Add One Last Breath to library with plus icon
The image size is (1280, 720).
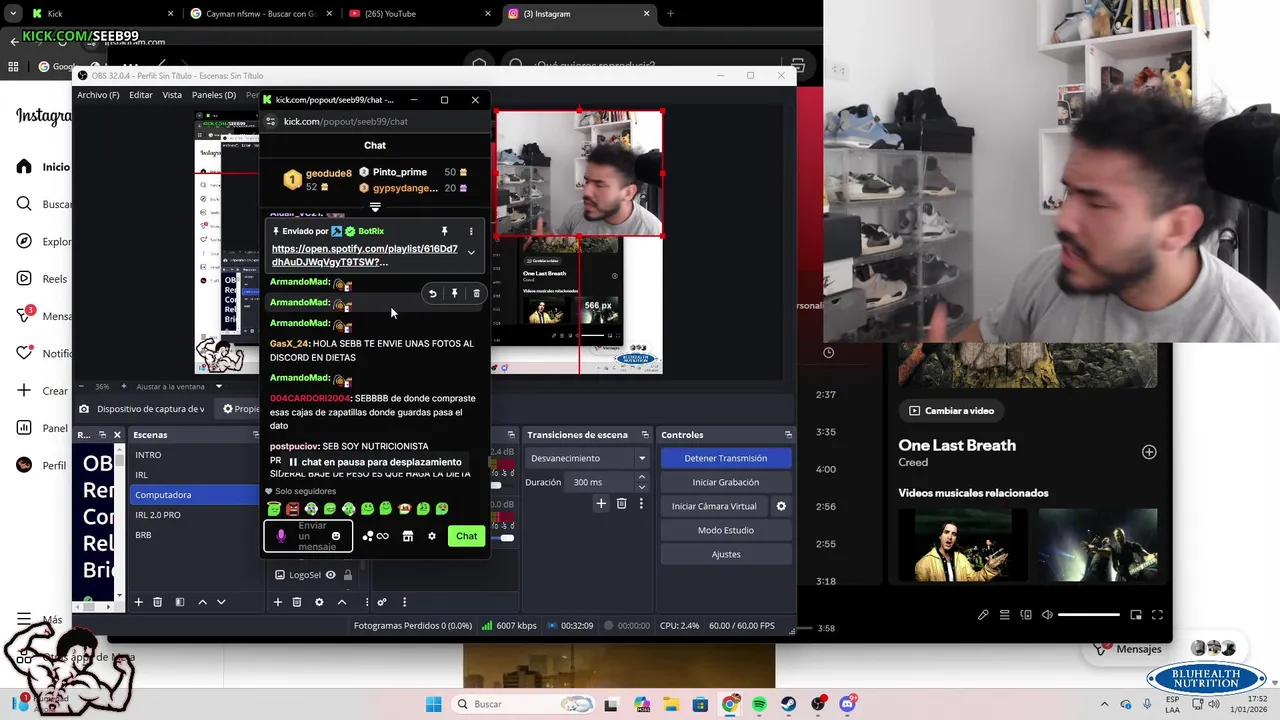click(x=1149, y=452)
